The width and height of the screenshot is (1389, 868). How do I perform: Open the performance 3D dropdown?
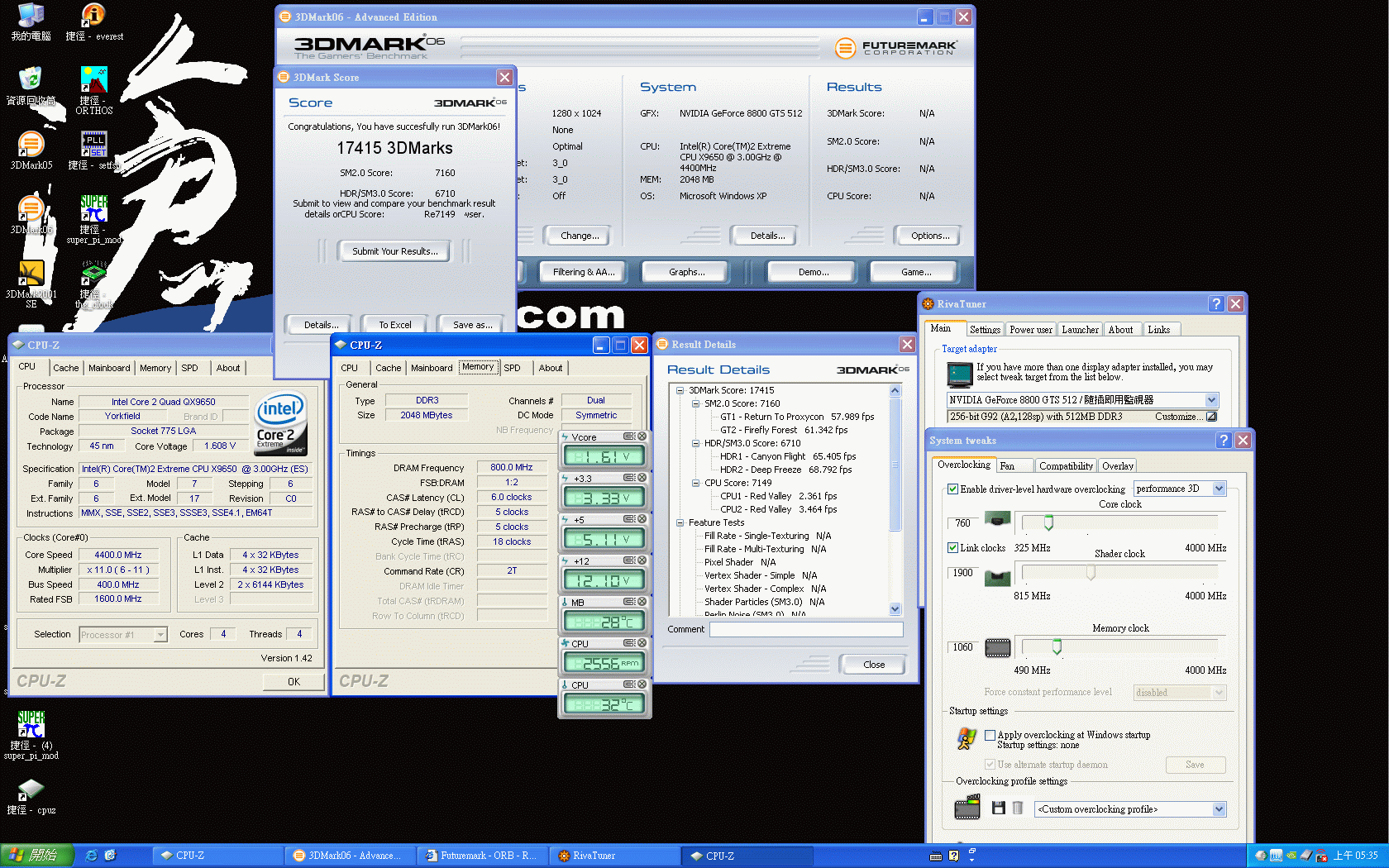tap(1180, 489)
